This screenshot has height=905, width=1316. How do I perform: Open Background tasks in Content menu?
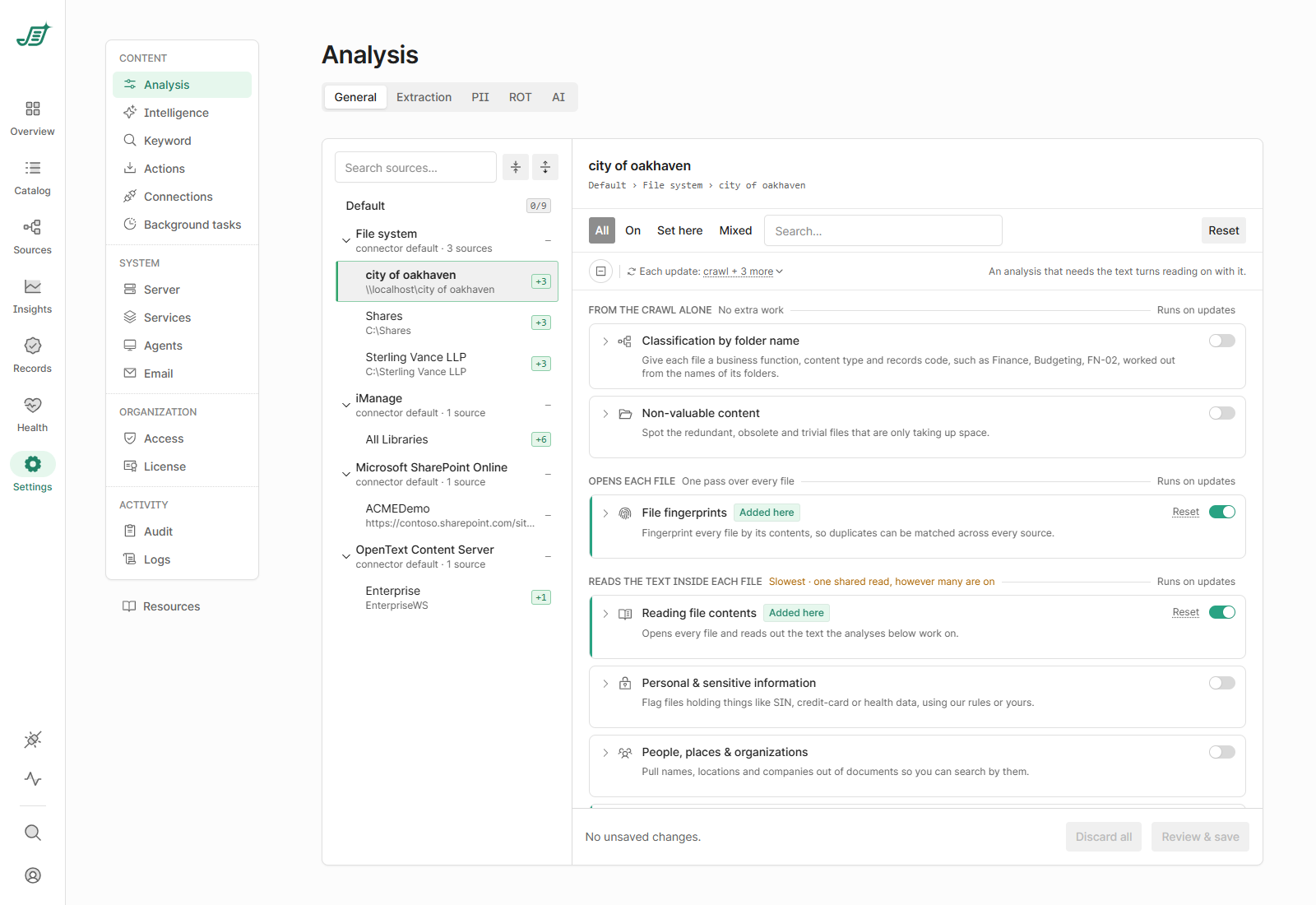click(x=182, y=225)
